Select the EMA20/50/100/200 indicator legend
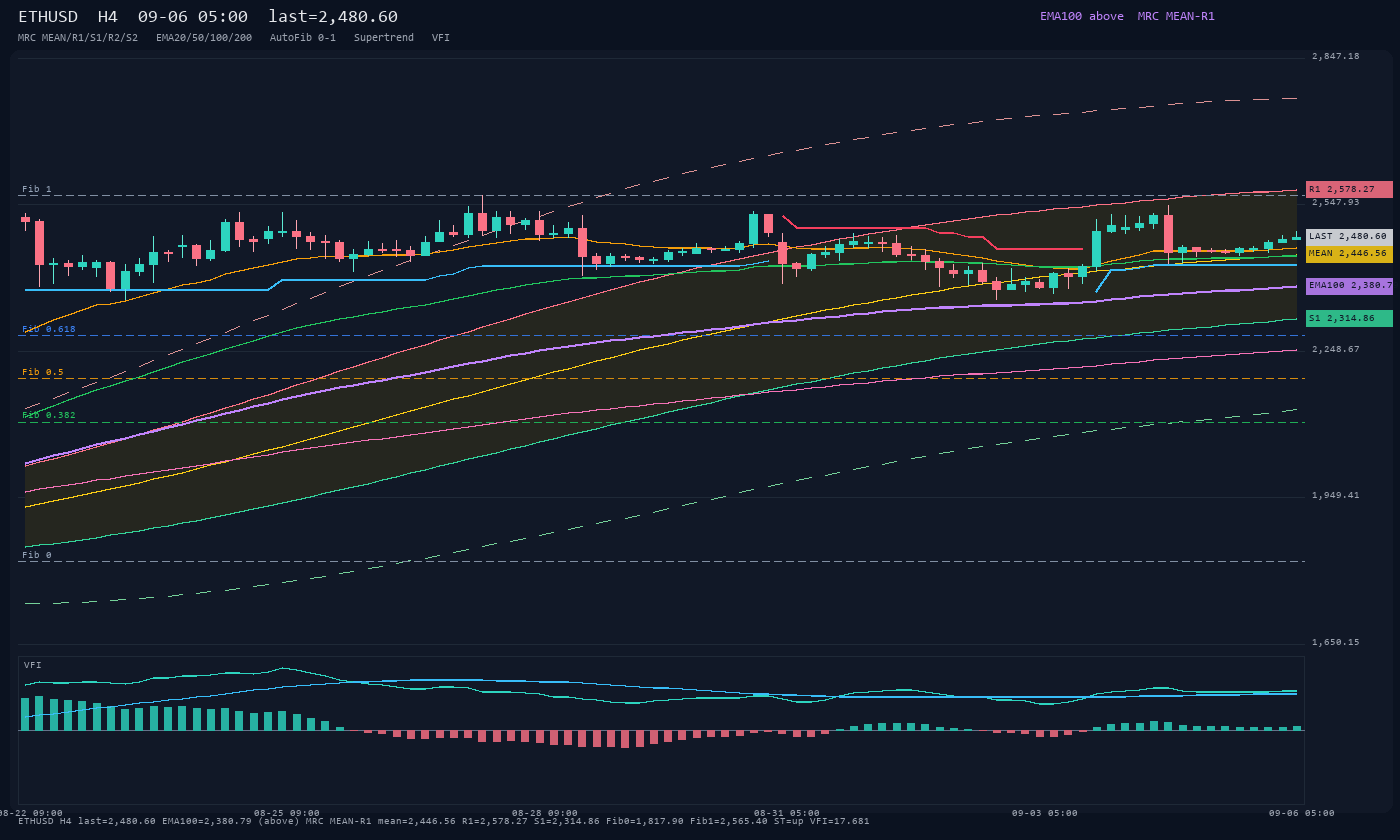 coord(204,38)
